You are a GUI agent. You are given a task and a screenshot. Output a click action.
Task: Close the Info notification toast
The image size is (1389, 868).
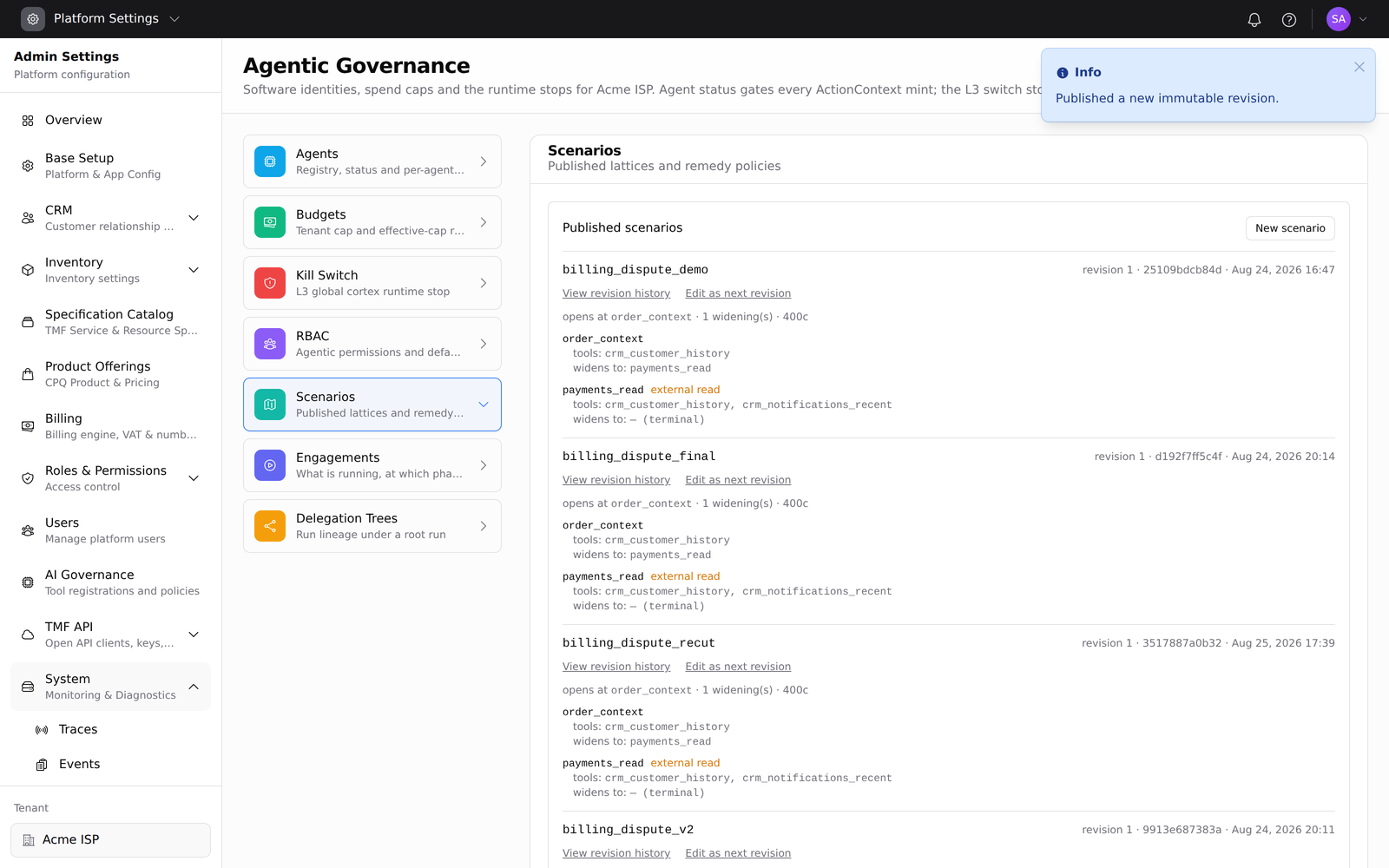tap(1359, 67)
